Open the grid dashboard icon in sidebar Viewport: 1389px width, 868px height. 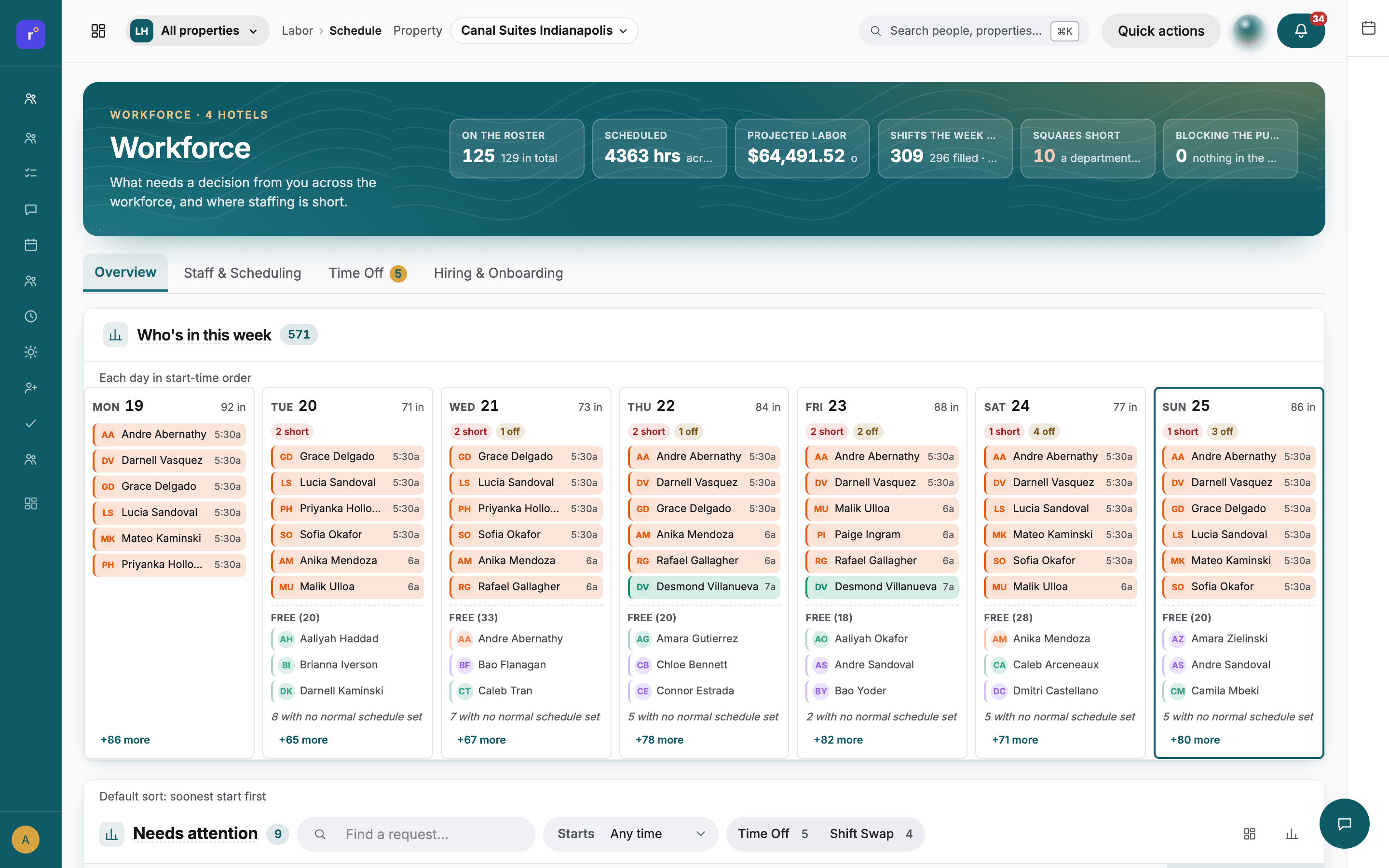pos(31,503)
